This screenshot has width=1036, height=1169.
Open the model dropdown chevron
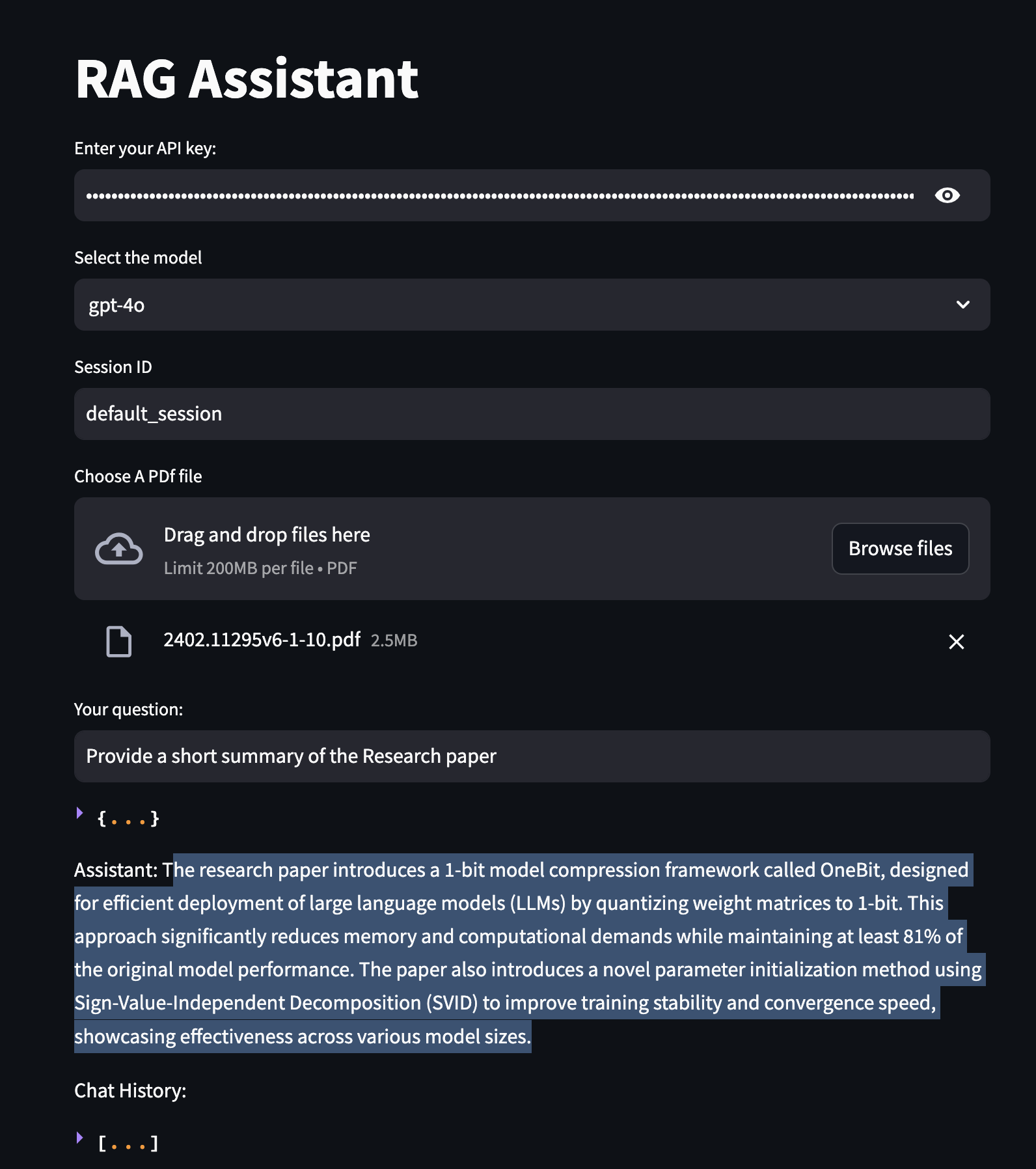click(962, 305)
